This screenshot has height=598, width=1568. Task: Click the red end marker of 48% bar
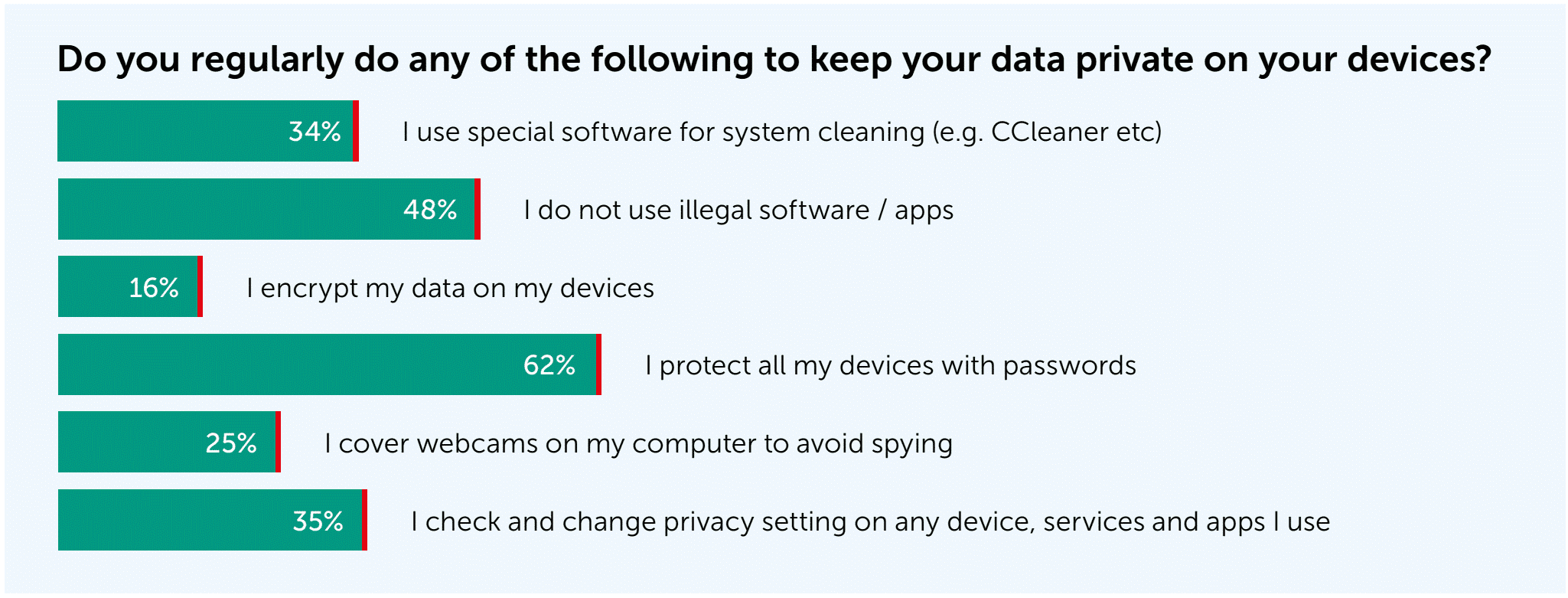click(478, 209)
